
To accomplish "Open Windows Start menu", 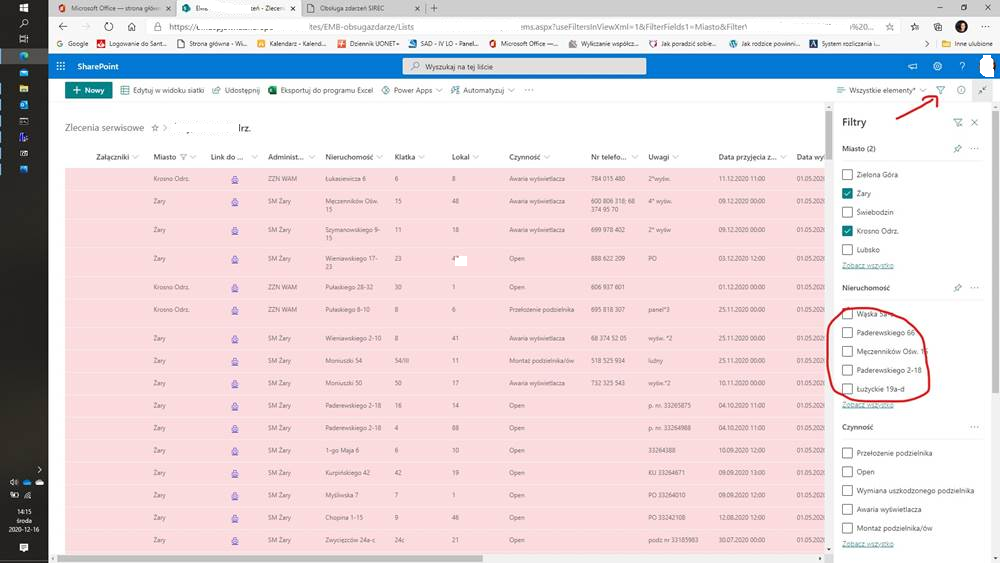I will point(24,8).
